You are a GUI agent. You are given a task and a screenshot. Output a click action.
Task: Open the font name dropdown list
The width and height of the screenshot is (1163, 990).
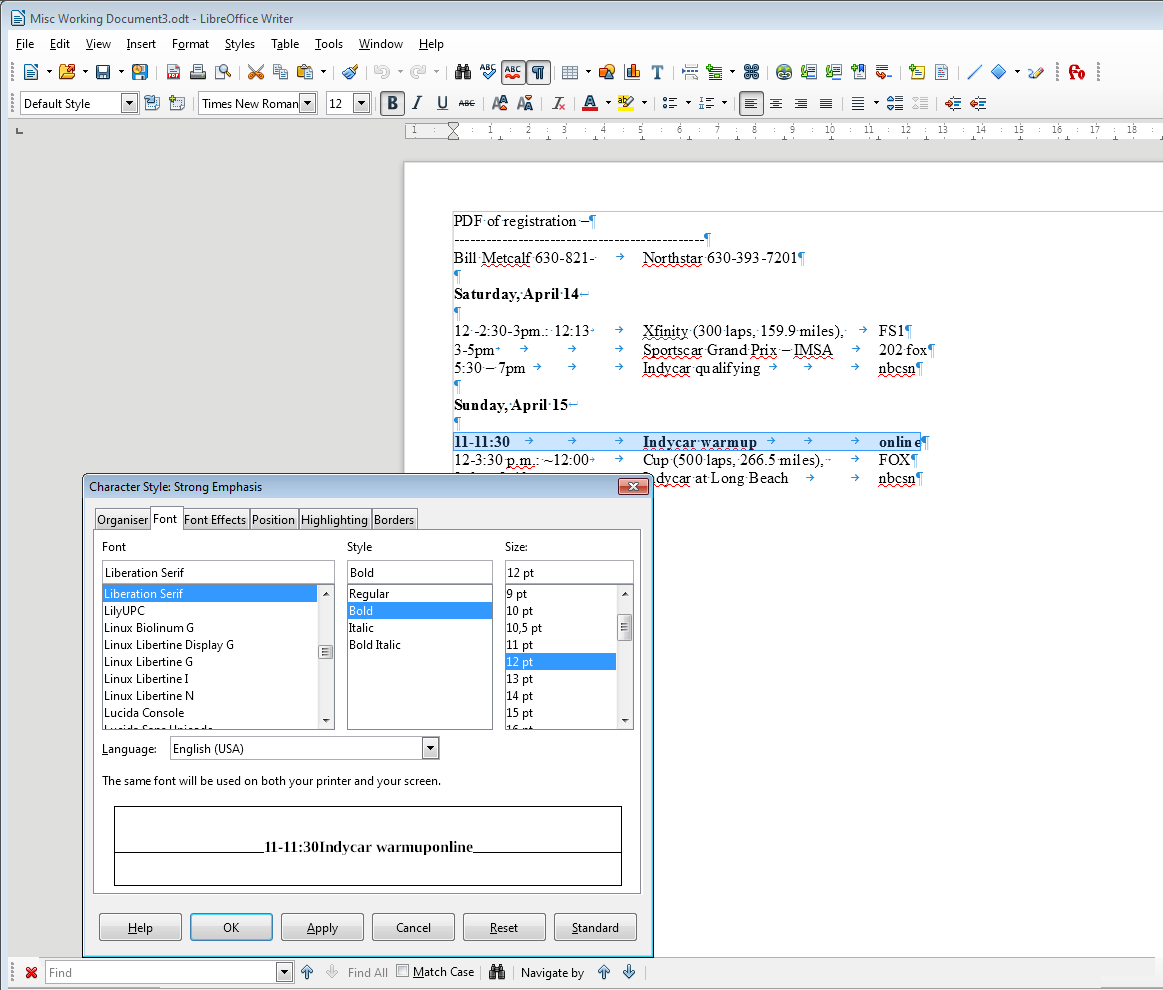tap(308, 103)
